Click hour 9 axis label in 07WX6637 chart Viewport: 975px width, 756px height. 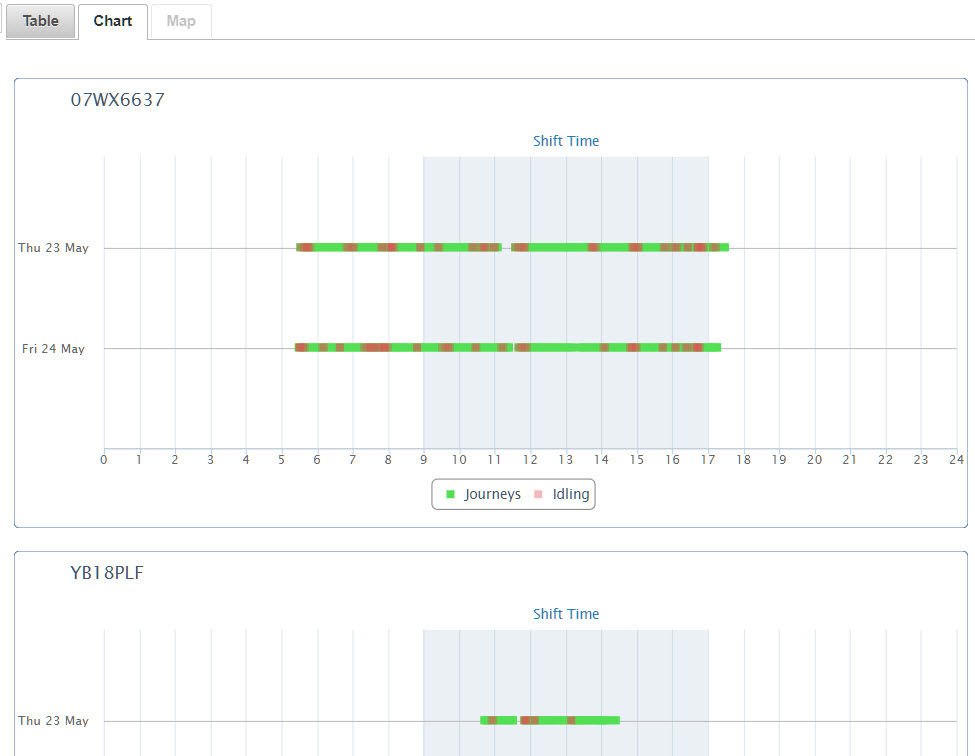tap(423, 460)
